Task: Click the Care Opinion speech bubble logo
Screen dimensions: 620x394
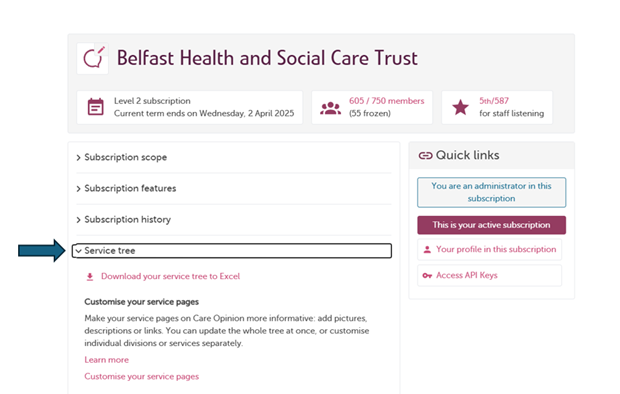Action: (x=93, y=59)
